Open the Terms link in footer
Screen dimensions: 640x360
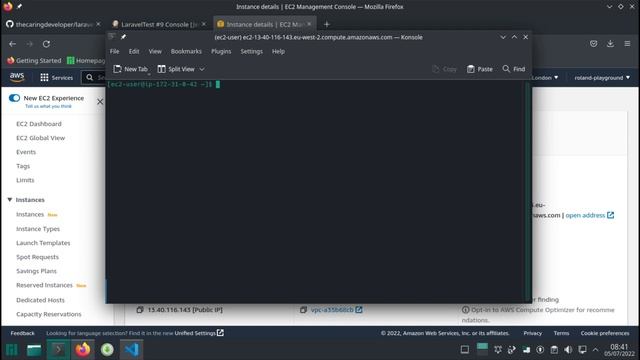click(x=561, y=333)
